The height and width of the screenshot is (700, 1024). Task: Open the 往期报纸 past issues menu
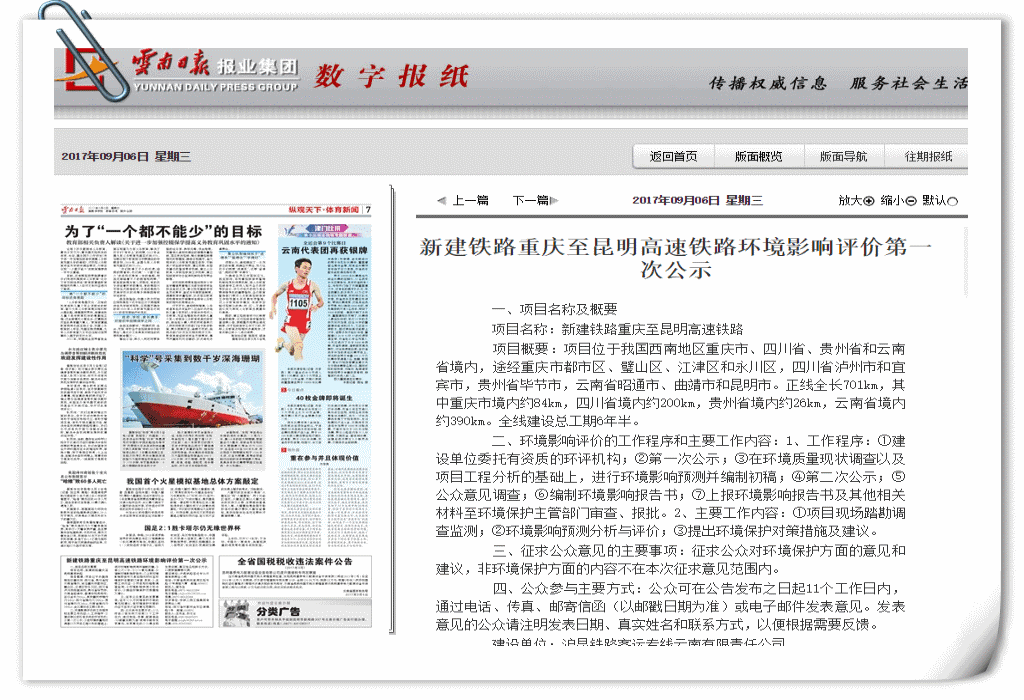pos(928,157)
